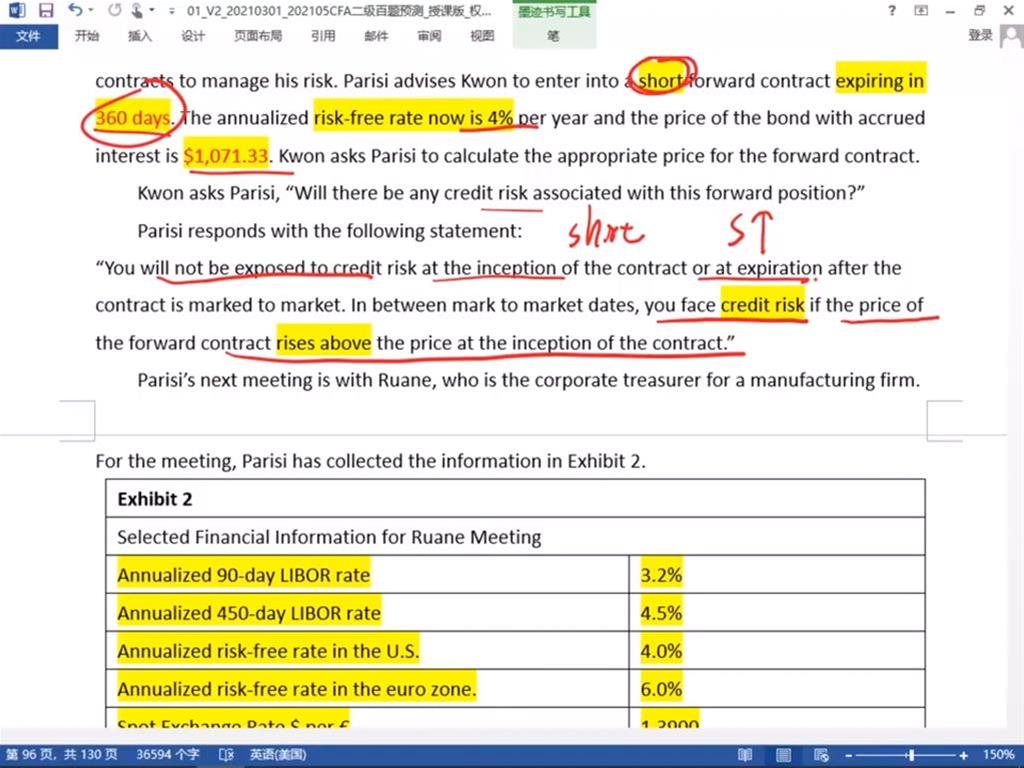
Task: Save the document with floppy icon
Action: pyautogui.click(x=45, y=10)
